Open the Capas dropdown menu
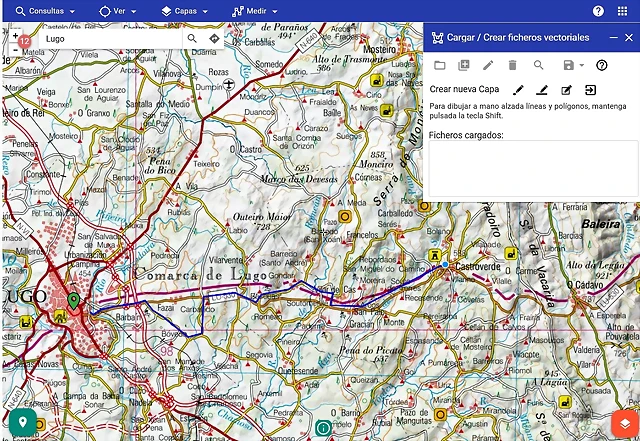640x441 pixels. point(184,11)
